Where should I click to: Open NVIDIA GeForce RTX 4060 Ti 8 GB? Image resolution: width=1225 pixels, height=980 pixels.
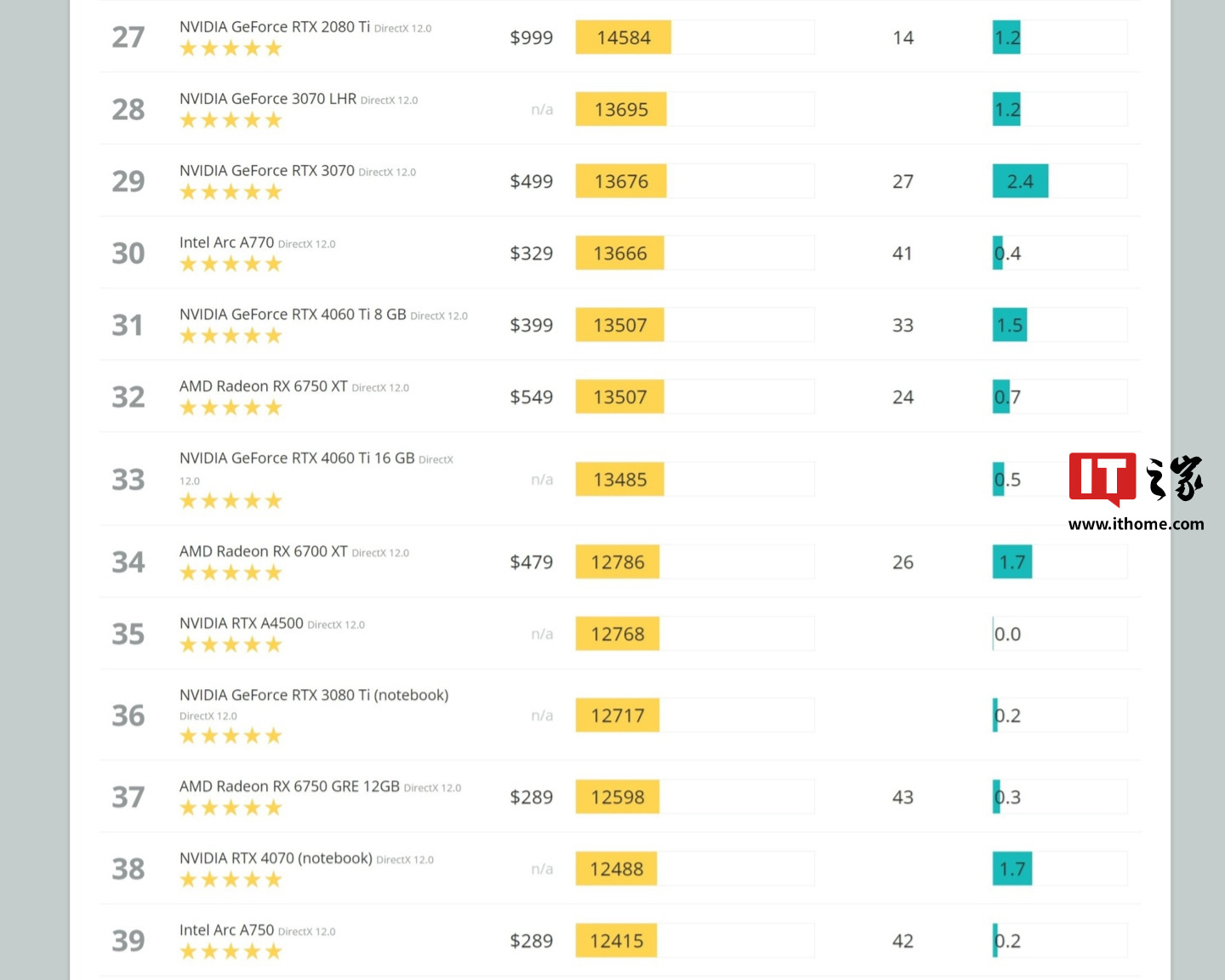pyautogui.click(x=293, y=315)
